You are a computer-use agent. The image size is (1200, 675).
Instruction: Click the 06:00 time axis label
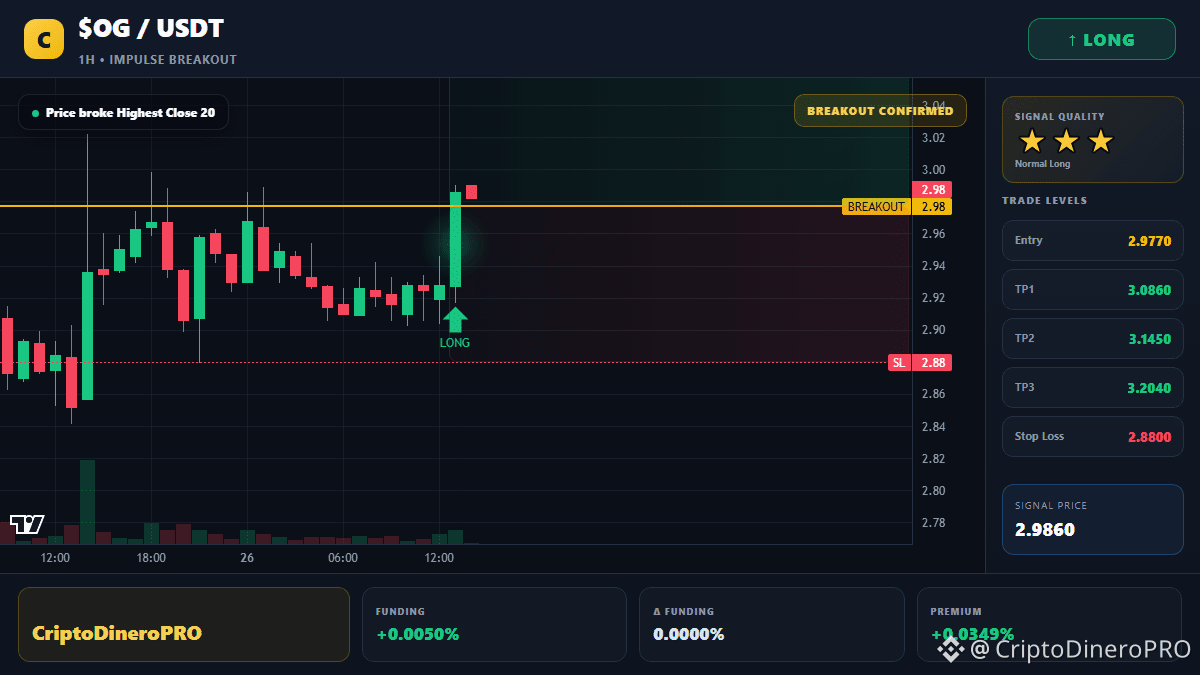point(343,558)
